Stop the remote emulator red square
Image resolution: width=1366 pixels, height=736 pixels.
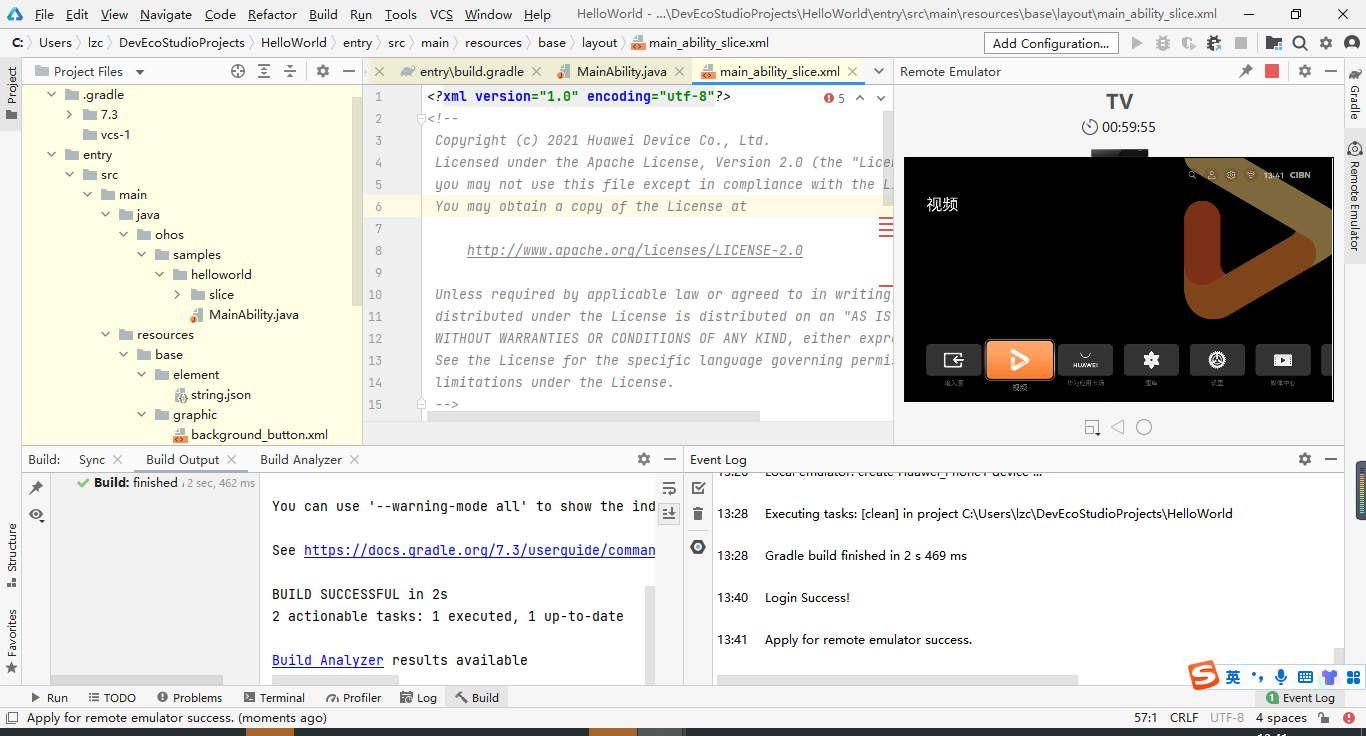click(1272, 71)
